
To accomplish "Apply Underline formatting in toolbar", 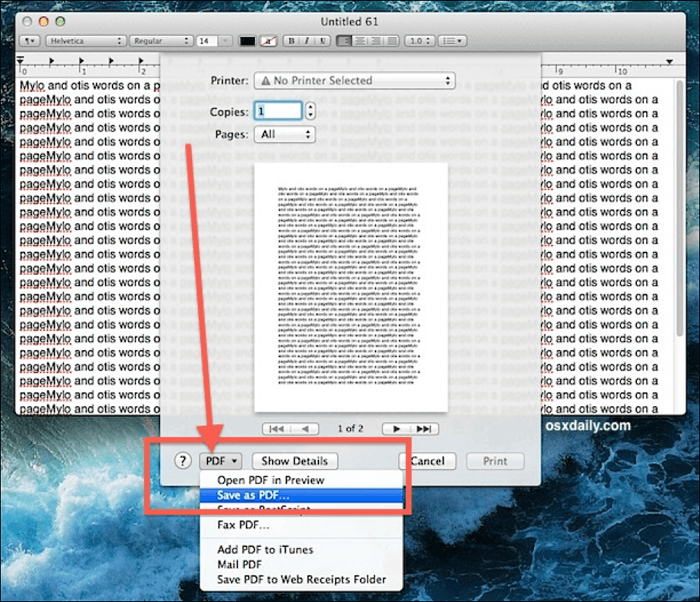I will coord(322,41).
